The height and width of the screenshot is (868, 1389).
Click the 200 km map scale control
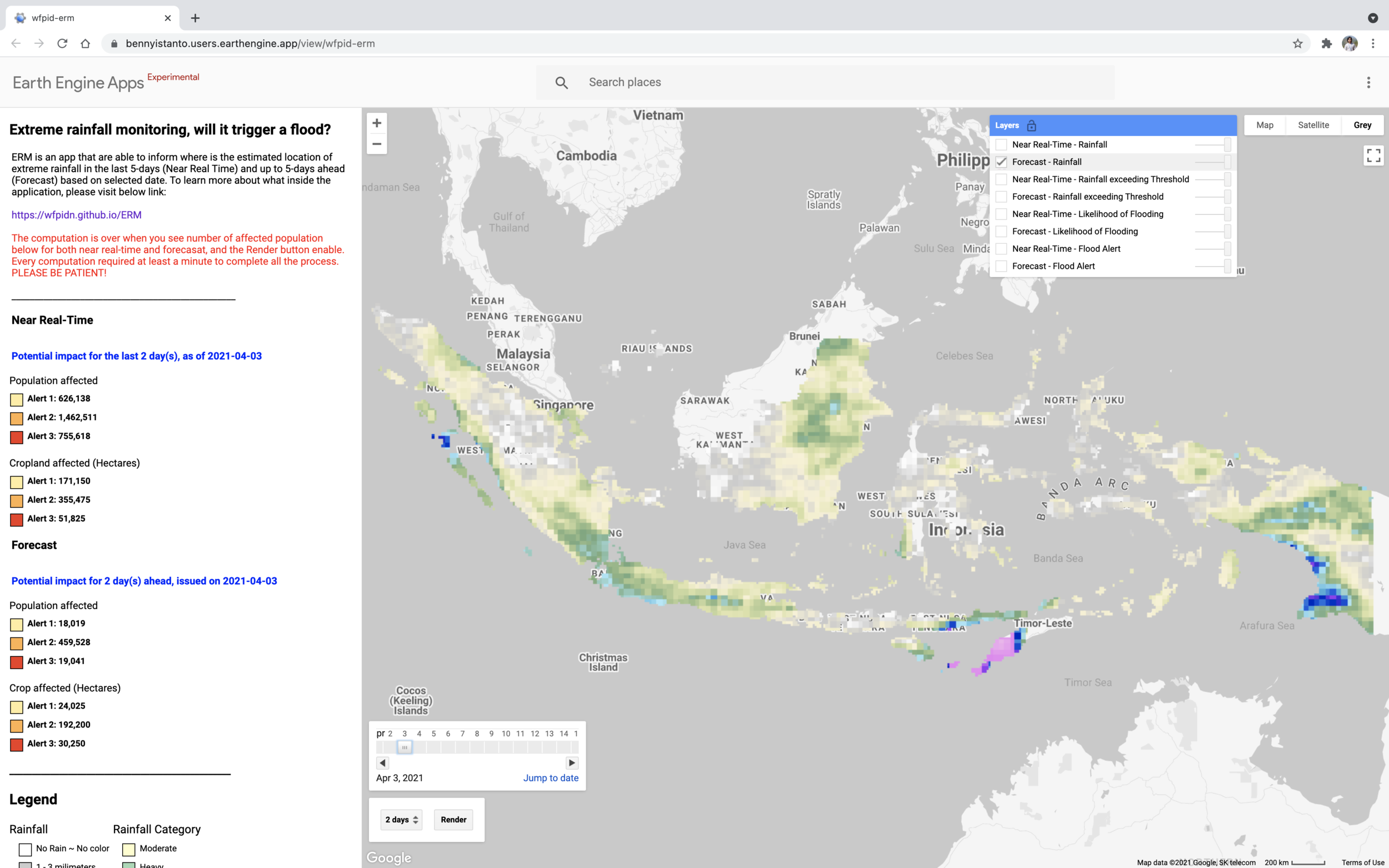[x=1296, y=862]
